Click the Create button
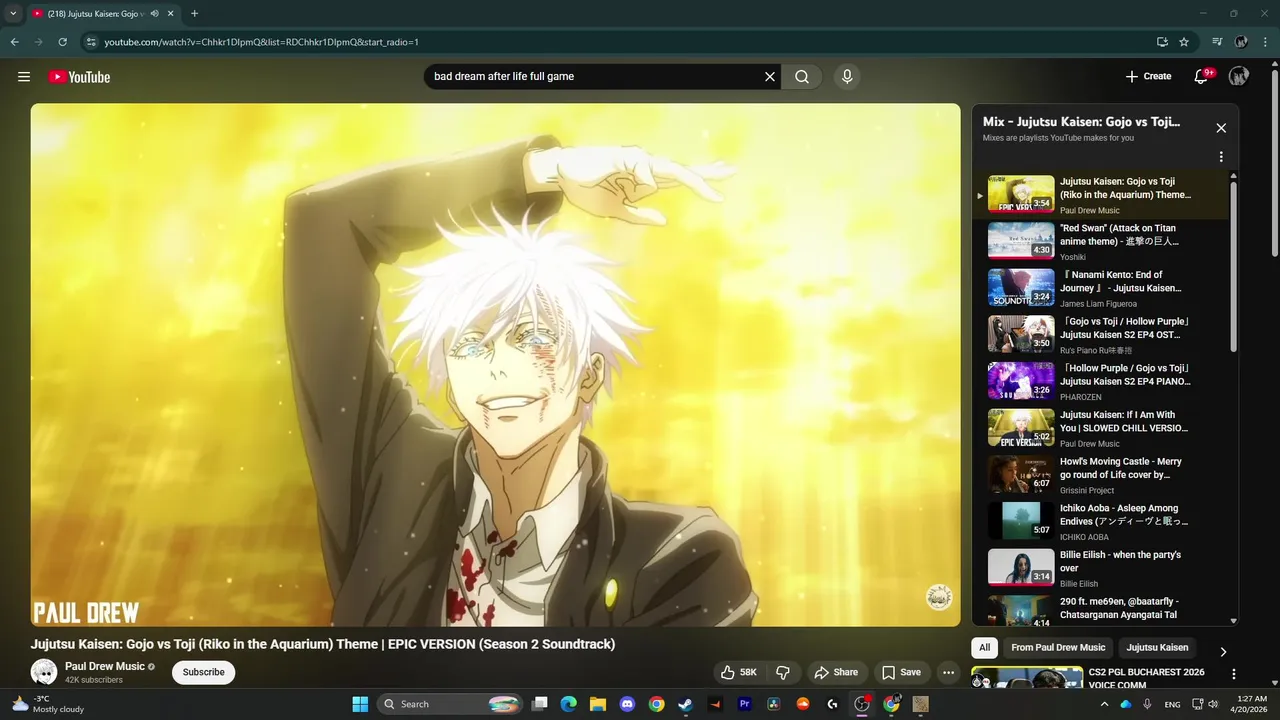Viewport: 1280px width, 720px height. [x=1148, y=77]
